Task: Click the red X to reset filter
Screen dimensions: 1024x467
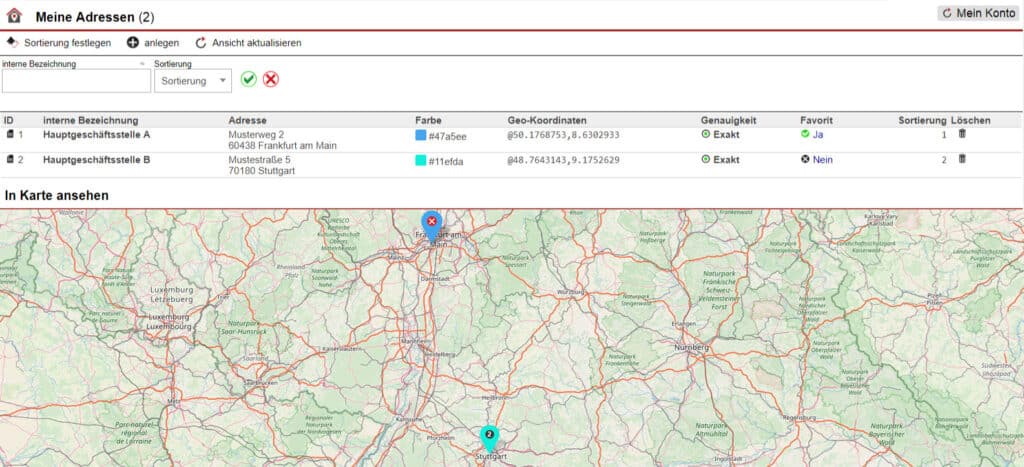Action: (270, 79)
